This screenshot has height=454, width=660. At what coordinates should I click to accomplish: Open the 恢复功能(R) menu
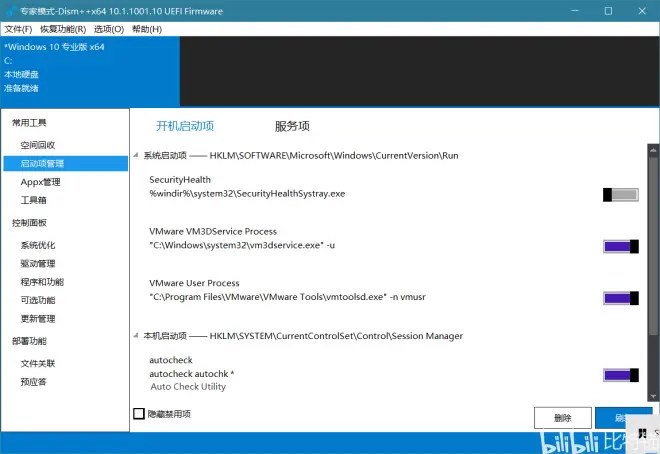(x=62, y=30)
